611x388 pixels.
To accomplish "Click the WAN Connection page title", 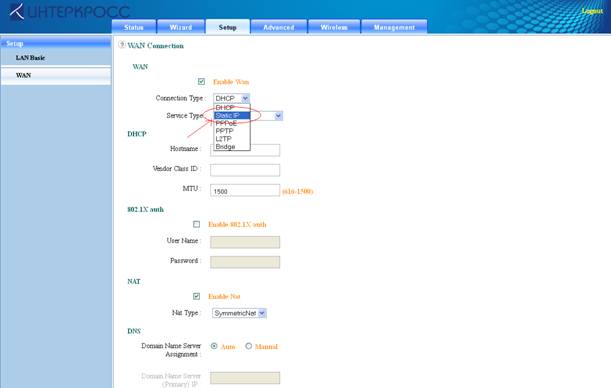I will coord(155,46).
